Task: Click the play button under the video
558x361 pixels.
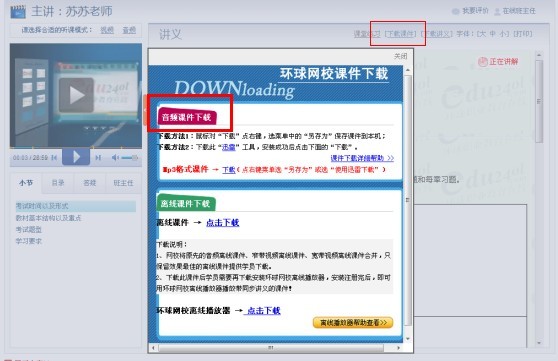Action: point(76,157)
